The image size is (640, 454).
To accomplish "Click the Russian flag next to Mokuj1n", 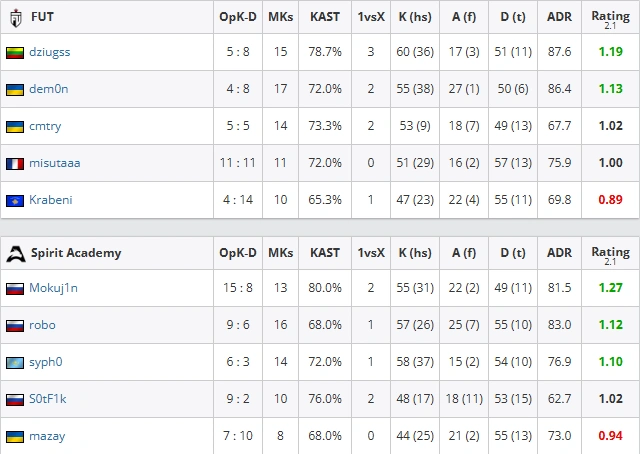I will pyautogui.click(x=15, y=289).
